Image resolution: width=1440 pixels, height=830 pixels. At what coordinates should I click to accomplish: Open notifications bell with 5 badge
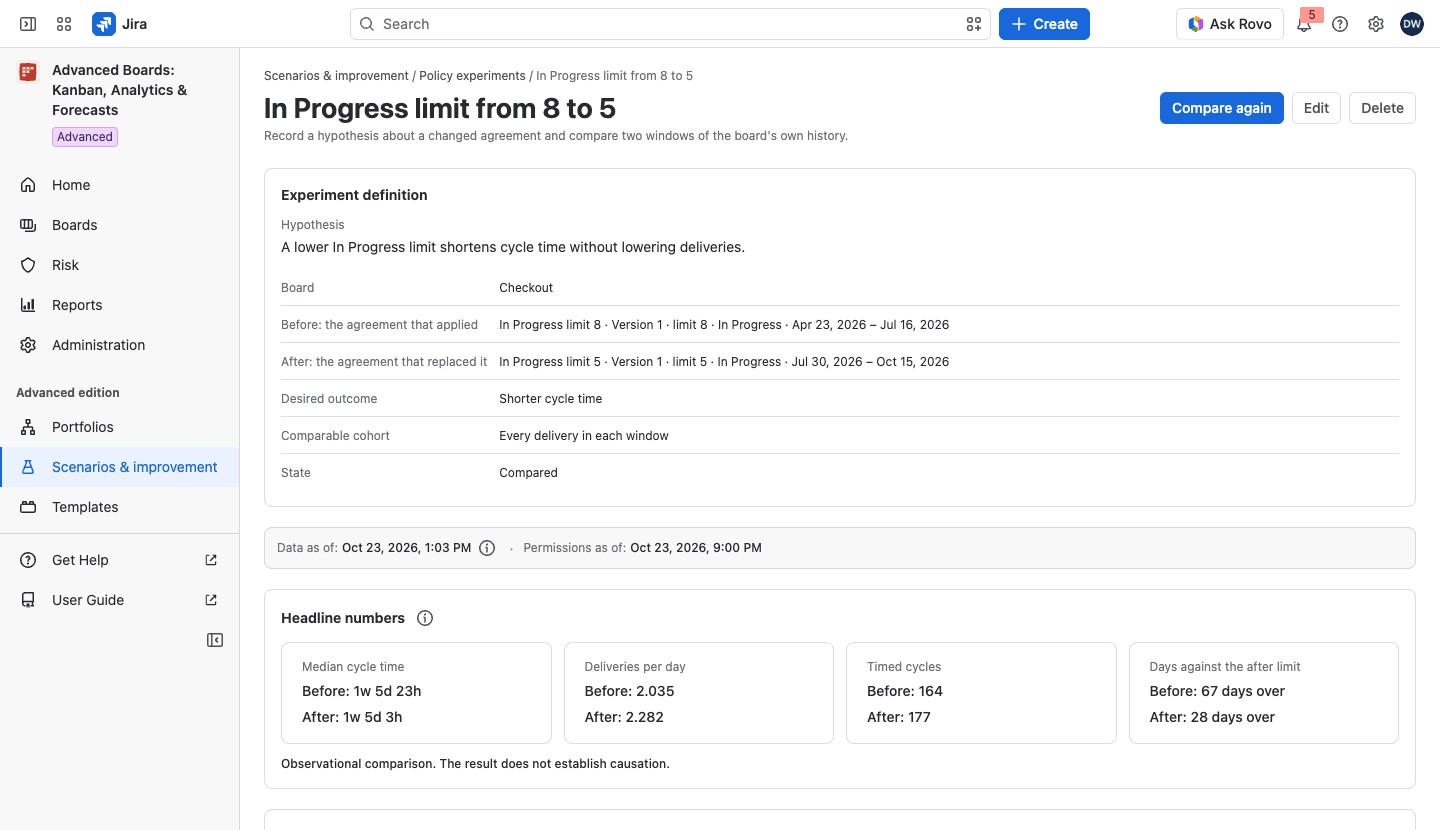pos(1305,24)
